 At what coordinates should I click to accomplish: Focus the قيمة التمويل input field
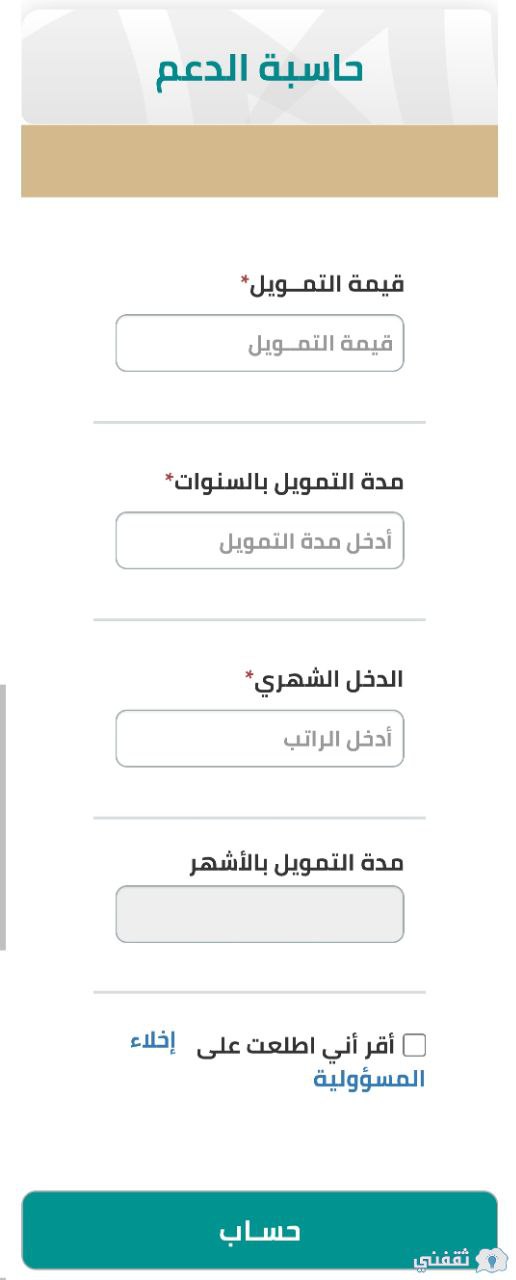coord(260,343)
